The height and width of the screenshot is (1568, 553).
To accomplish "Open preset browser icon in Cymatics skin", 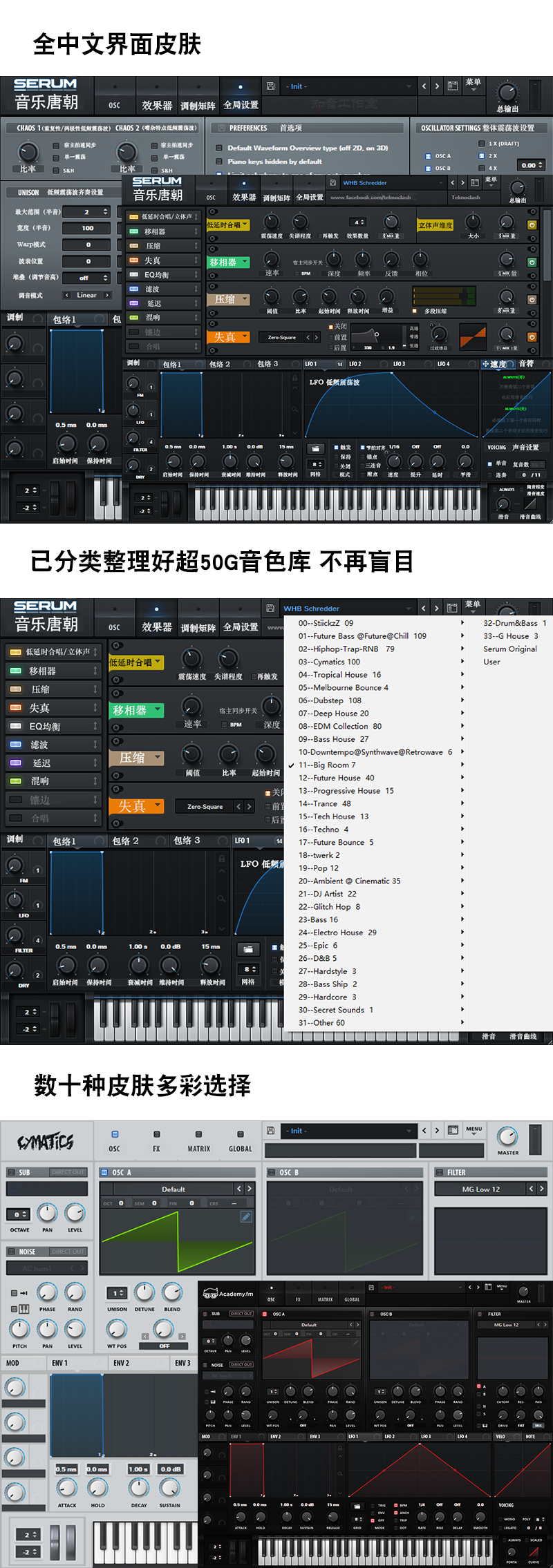I will pos(453,1131).
